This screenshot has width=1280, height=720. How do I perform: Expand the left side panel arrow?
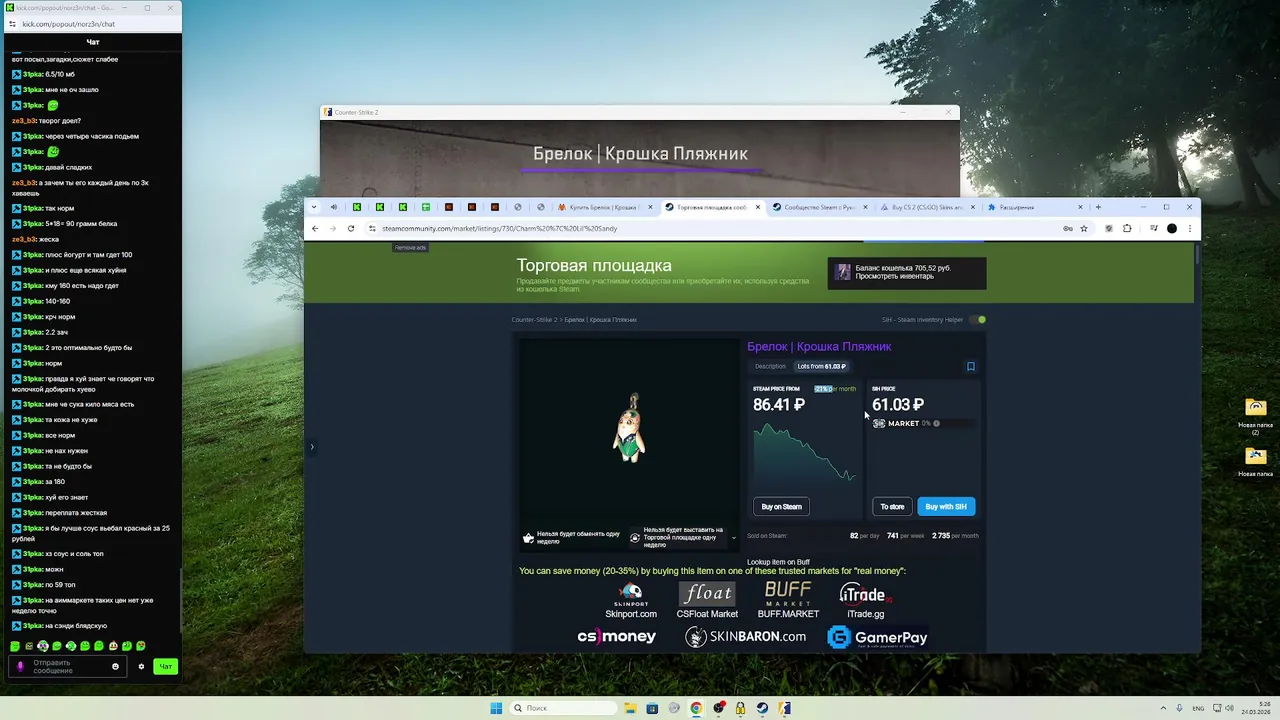click(x=312, y=447)
